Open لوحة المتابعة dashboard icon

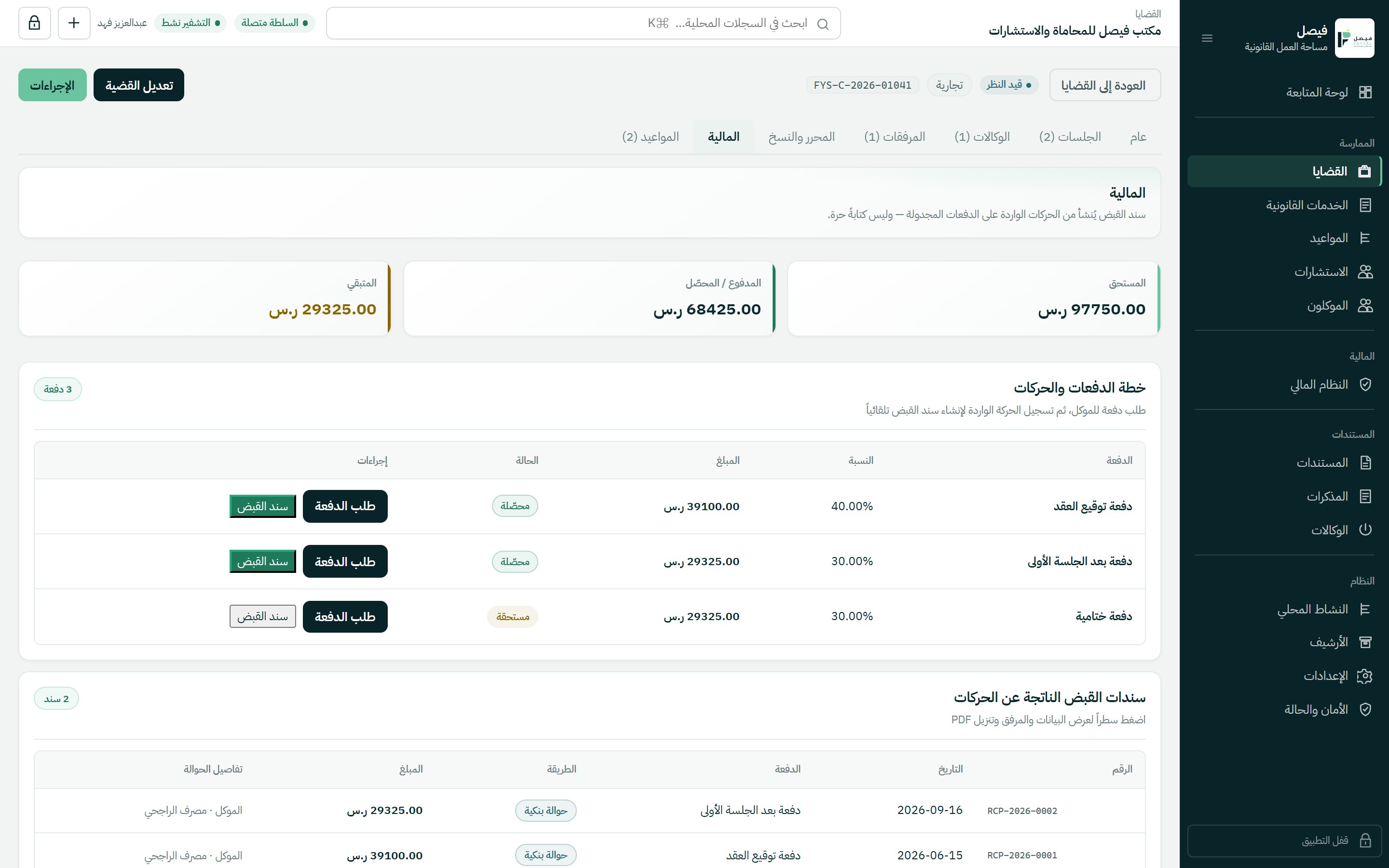(1365, 93)
